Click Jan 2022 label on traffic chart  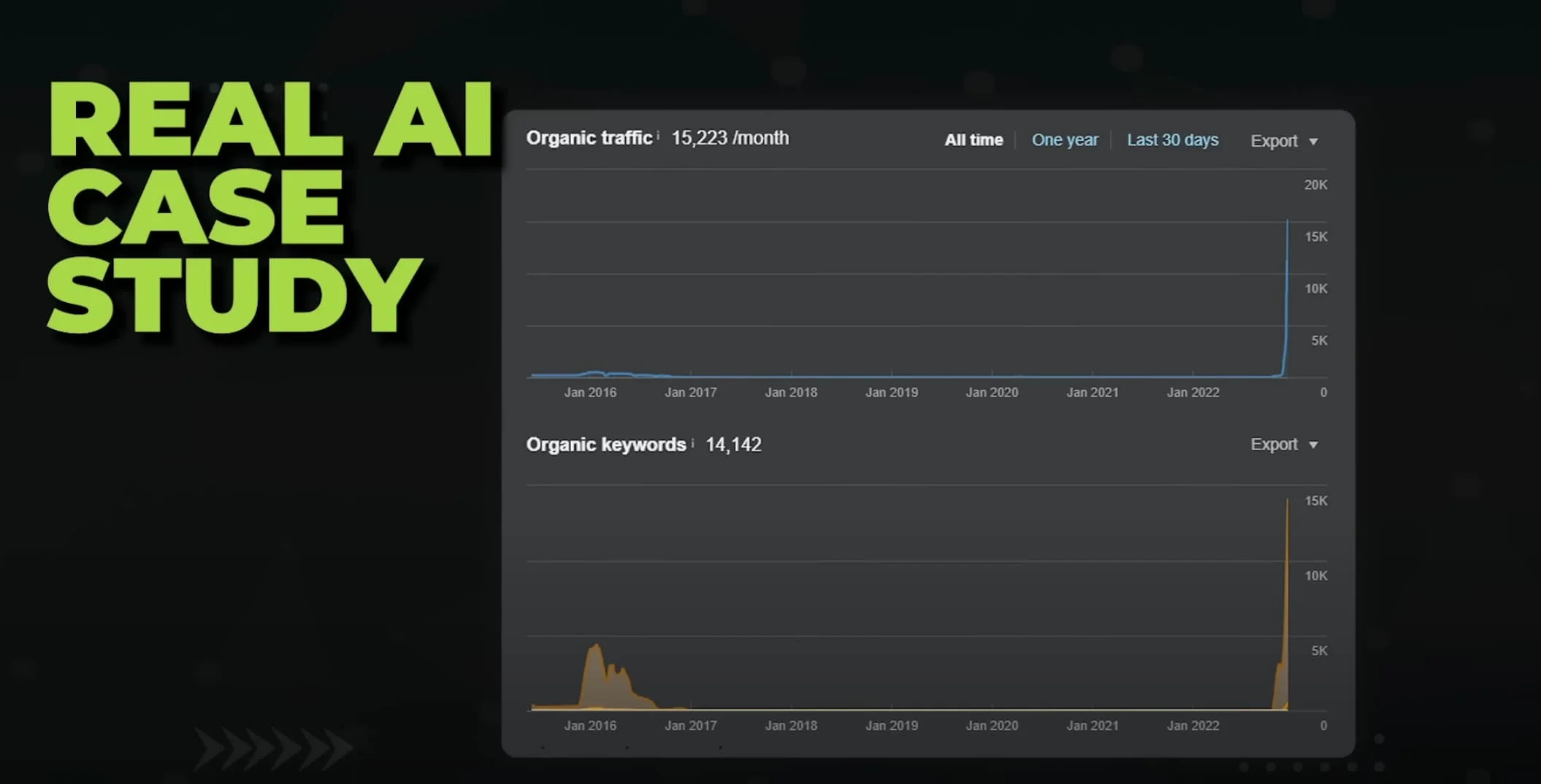(x=1193, y=393)
